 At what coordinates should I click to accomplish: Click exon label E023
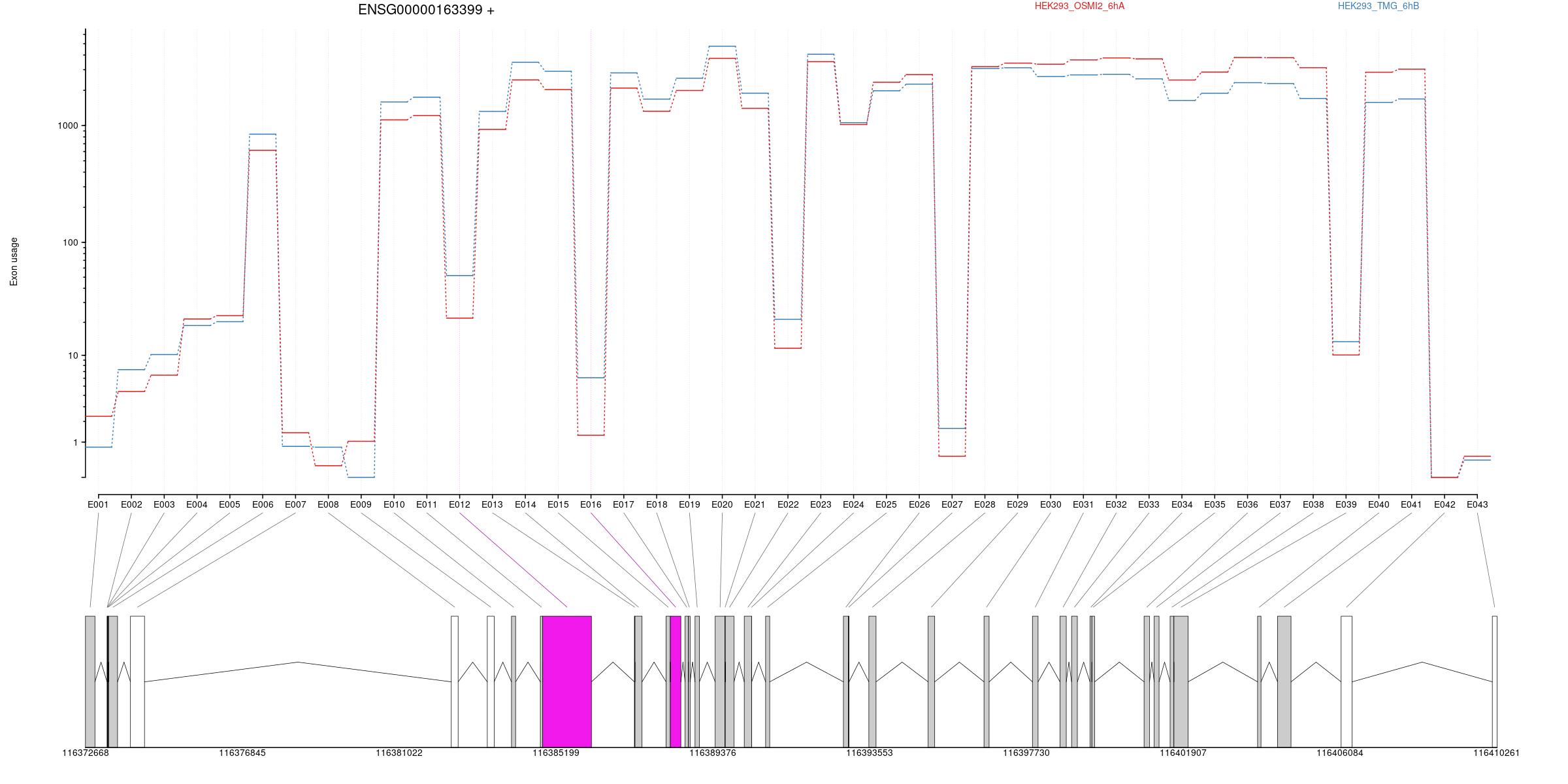tap(821, 504)
